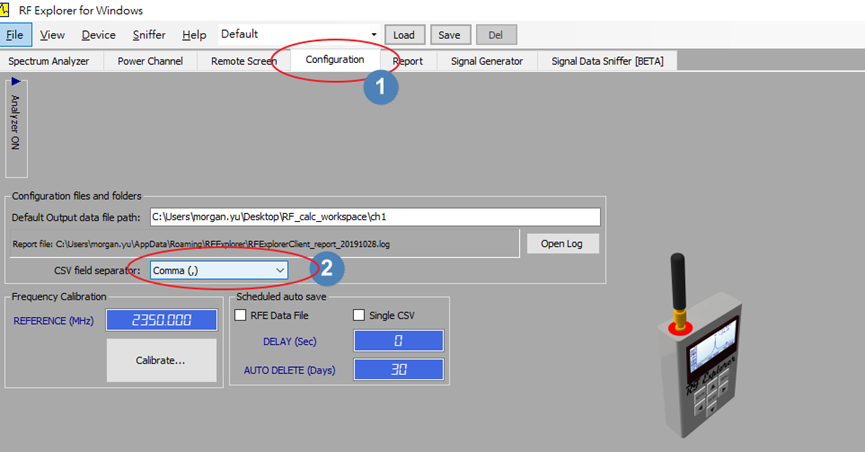865x452 pixels.
Task: Toggle the Single CSV checkbox
Action: [359, 316]
